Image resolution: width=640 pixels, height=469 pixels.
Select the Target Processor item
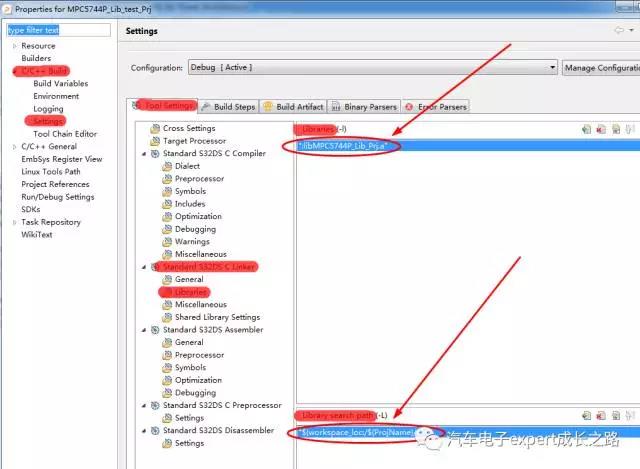coord(194,141)
